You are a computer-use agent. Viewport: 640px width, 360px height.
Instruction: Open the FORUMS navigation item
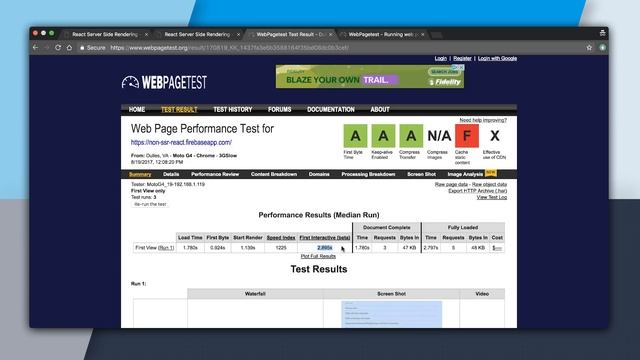[x=280, y=109]
